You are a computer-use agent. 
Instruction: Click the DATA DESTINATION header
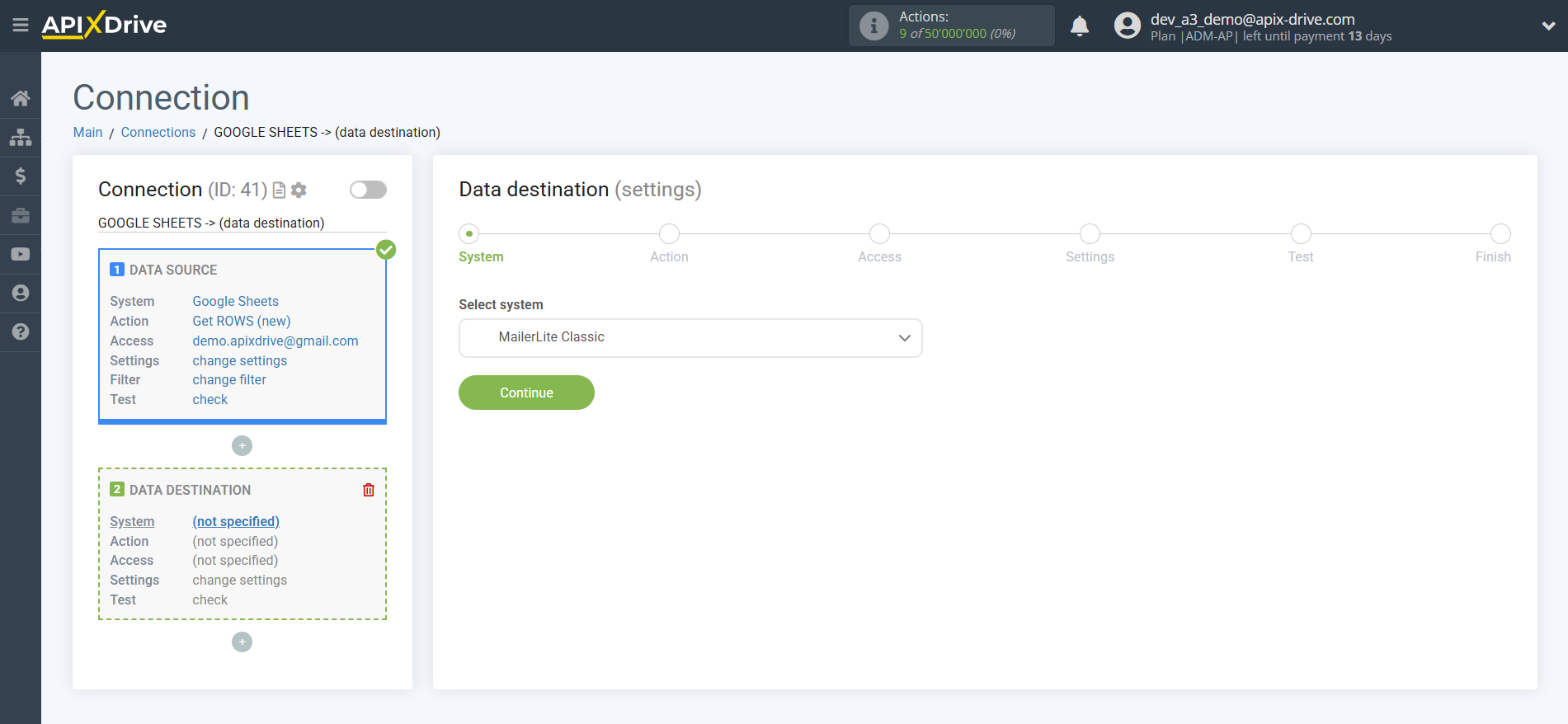(x=190, y=490)
